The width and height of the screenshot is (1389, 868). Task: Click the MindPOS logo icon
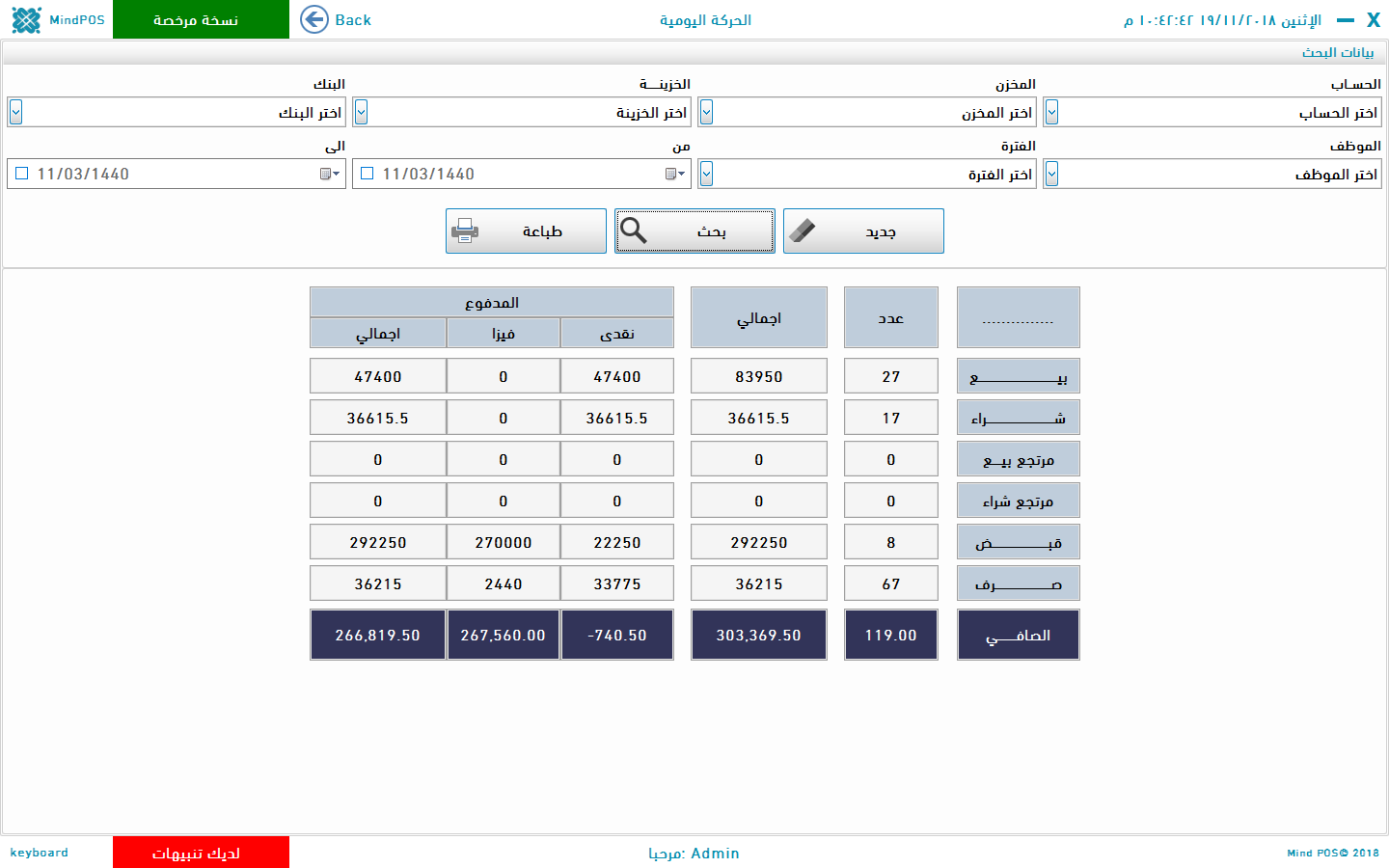pyautogui.click(x=26, y=19)
